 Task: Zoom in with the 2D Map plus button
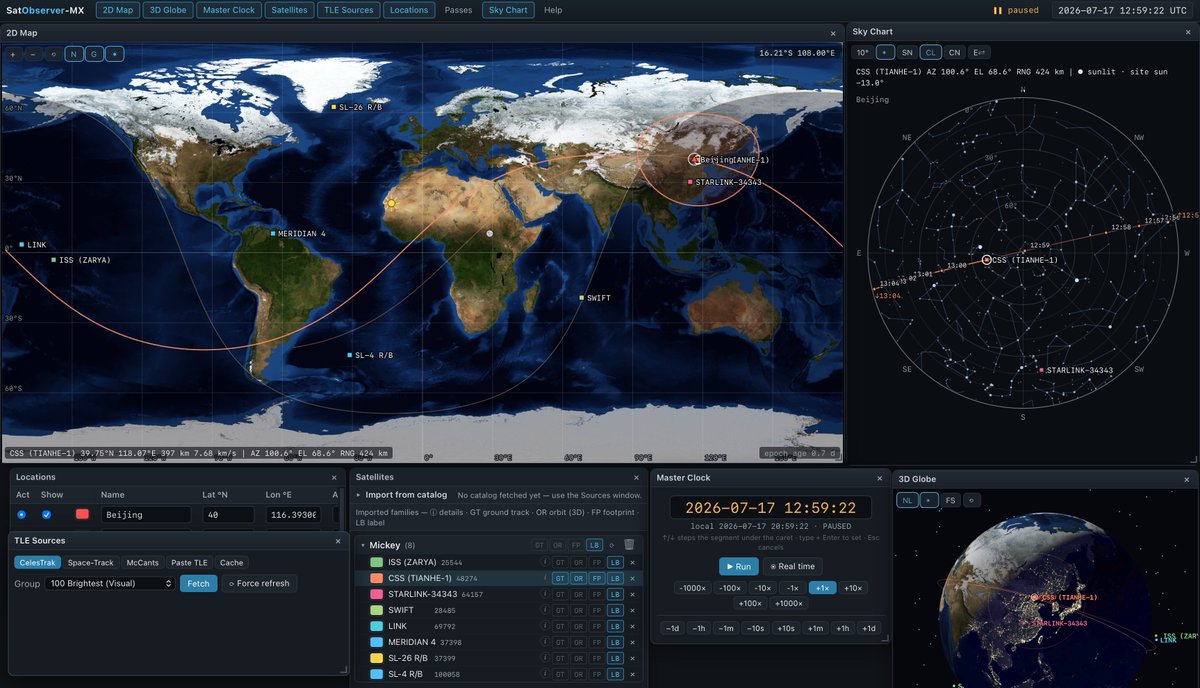pos(14,54)
